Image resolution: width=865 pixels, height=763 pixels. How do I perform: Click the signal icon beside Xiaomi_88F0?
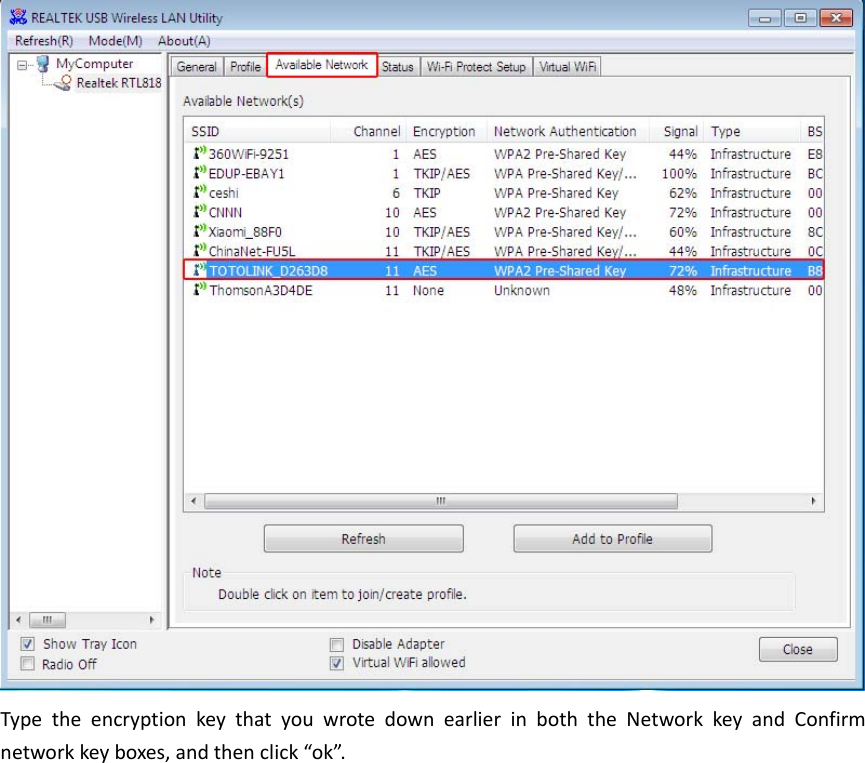[199, 231]
